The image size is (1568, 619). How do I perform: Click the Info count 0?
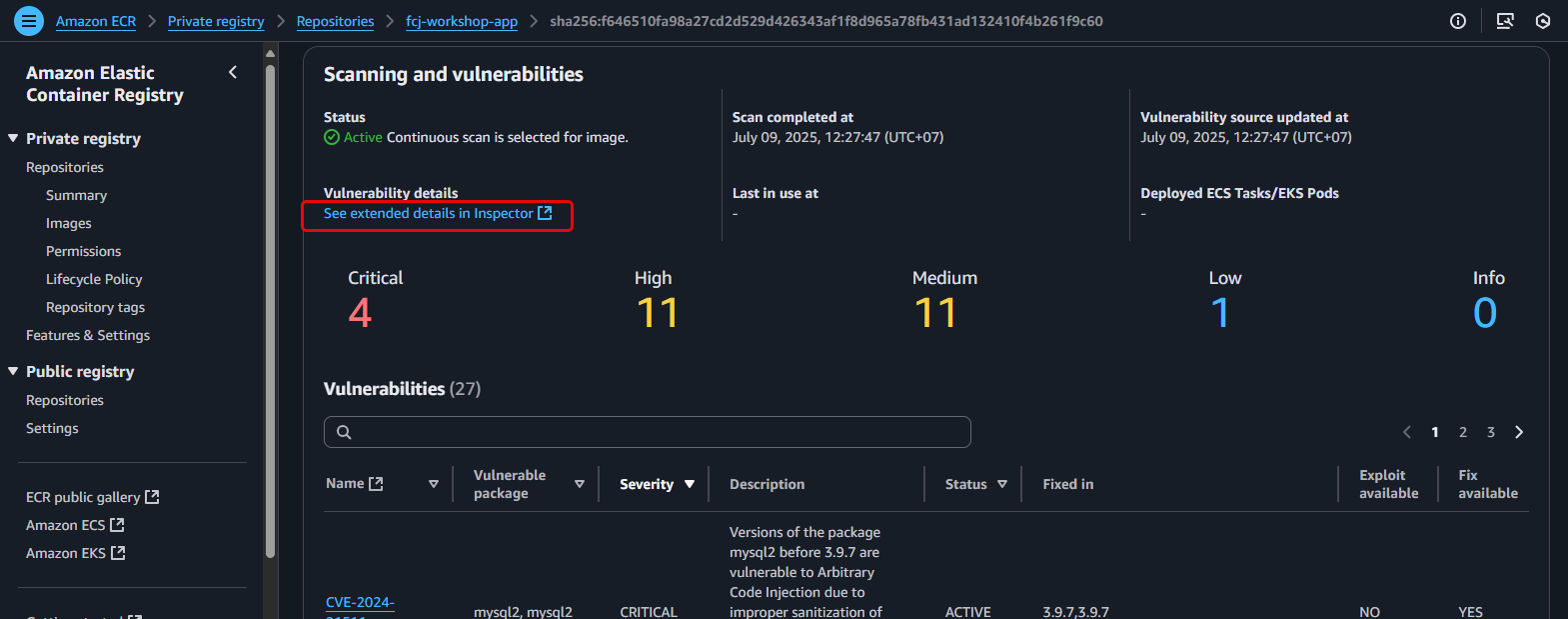(1485, 313)
